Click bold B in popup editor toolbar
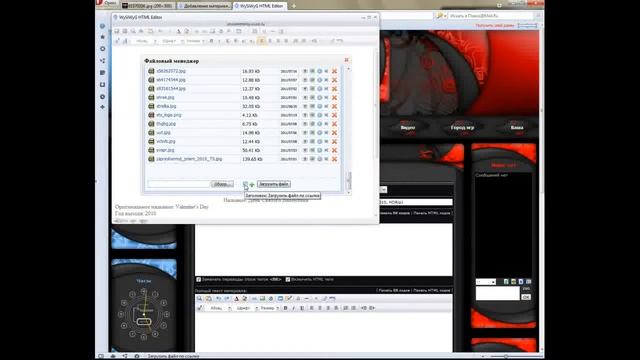The image size is (640, 360). [x=211, y=41]
